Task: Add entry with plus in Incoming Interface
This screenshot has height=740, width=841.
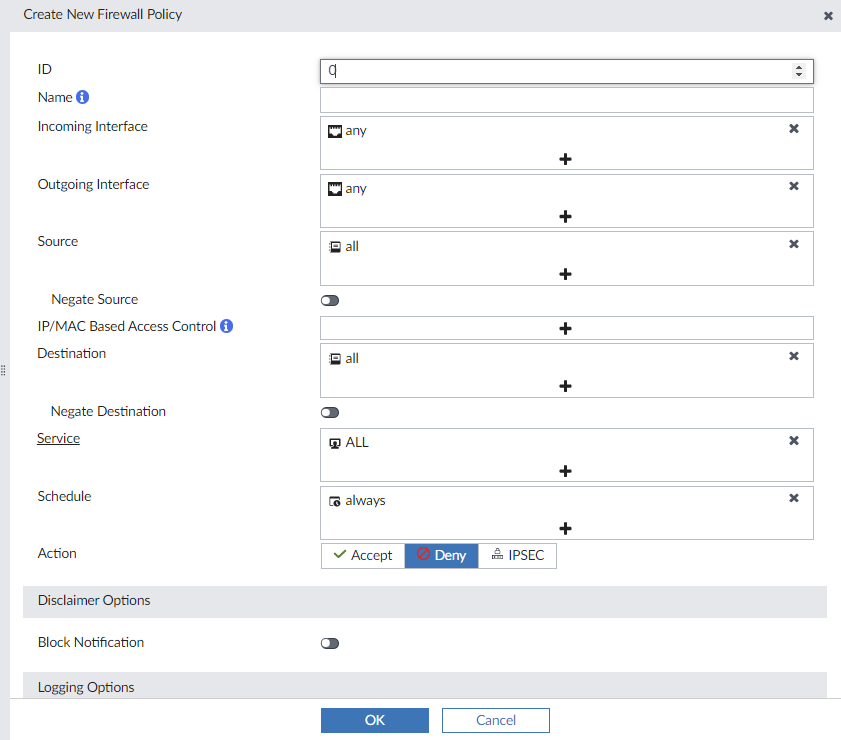Action: coord(565,159)
